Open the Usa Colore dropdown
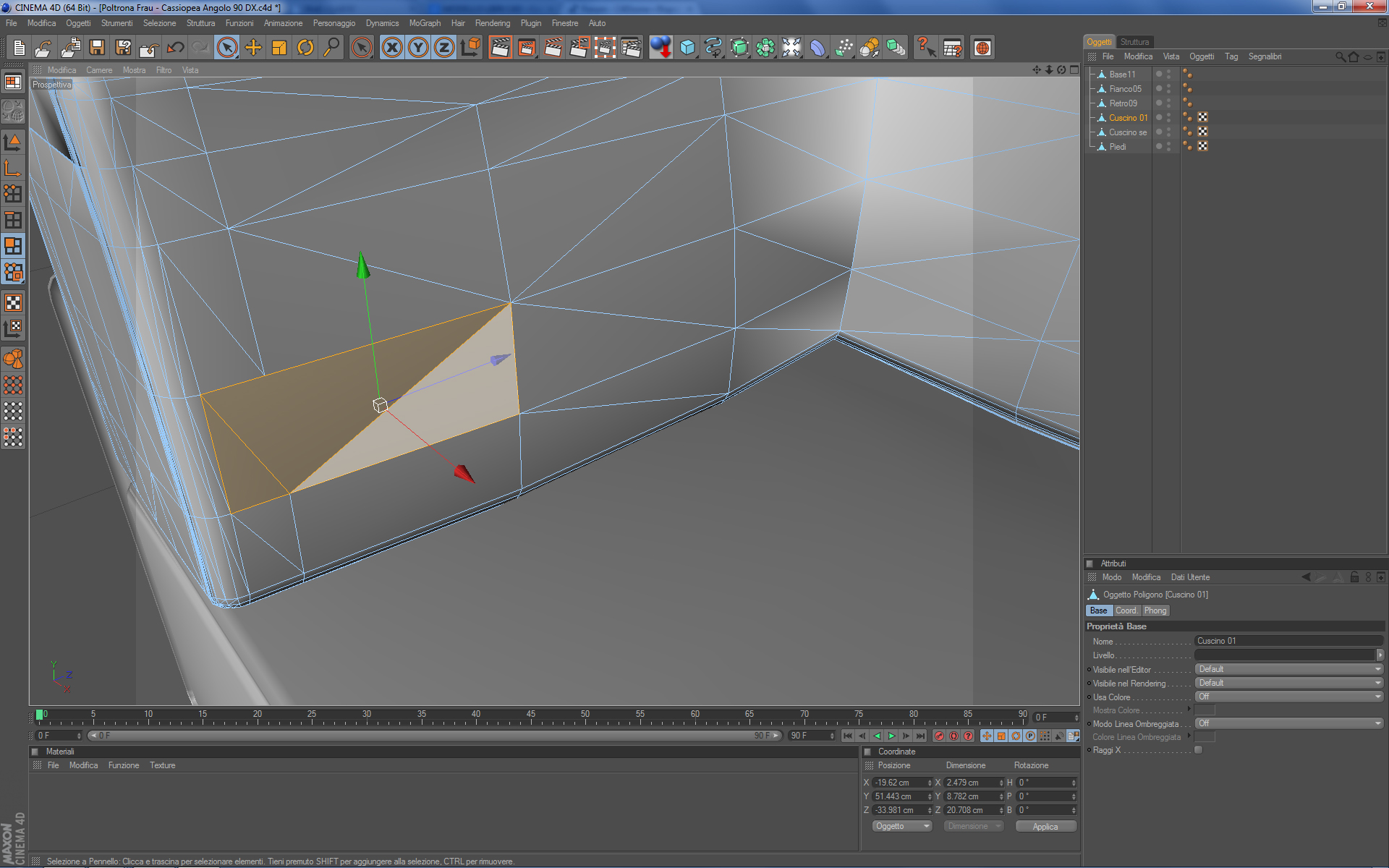 click(x=1288, y=697)
